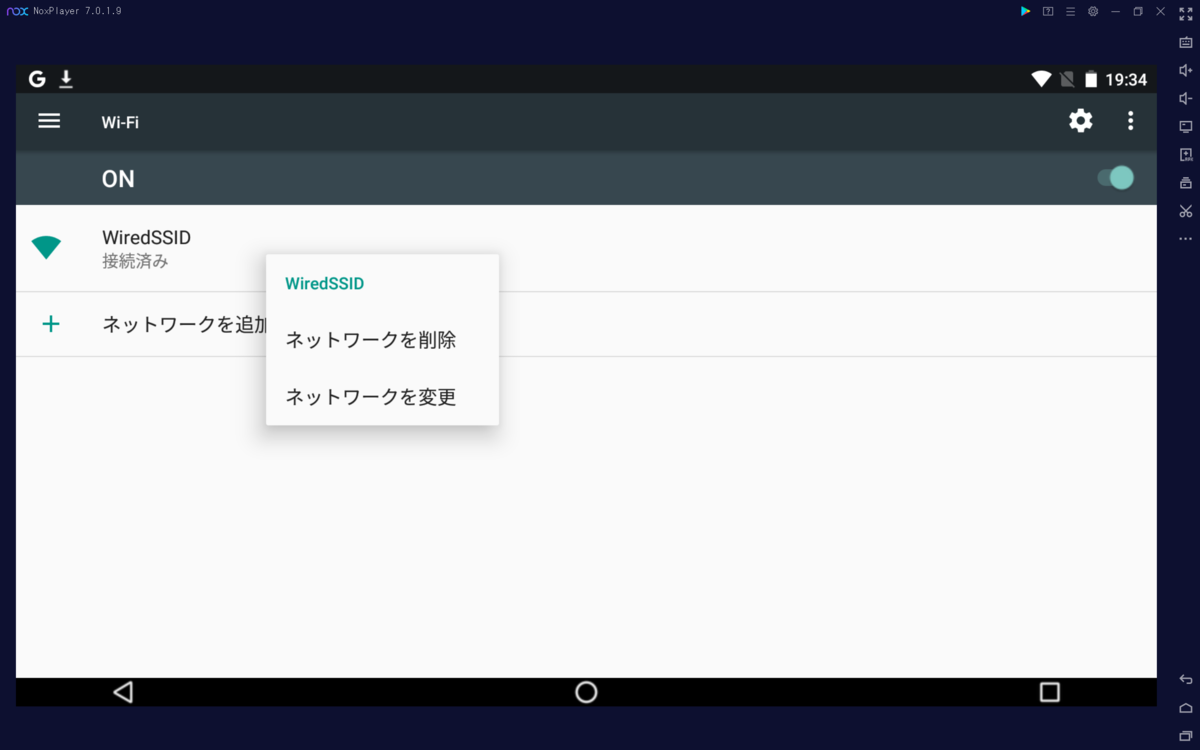1200x750 pixels.
Task: Click Nox install APK sidebar icon
Action: (1186, 154)
